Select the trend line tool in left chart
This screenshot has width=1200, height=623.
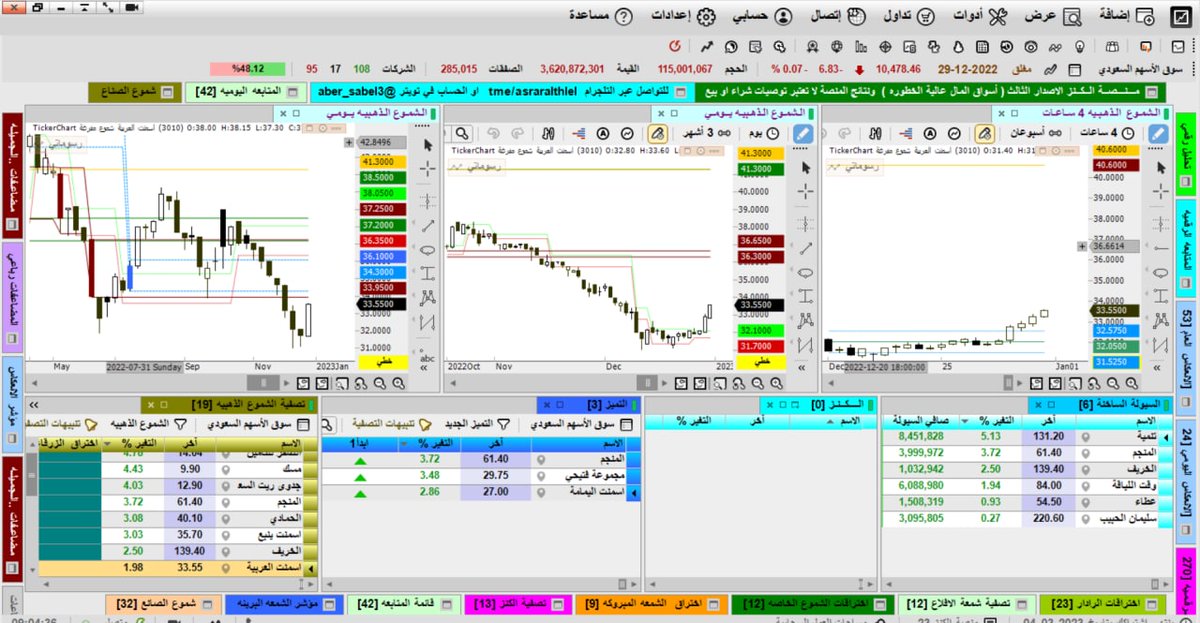pos(427,224)
